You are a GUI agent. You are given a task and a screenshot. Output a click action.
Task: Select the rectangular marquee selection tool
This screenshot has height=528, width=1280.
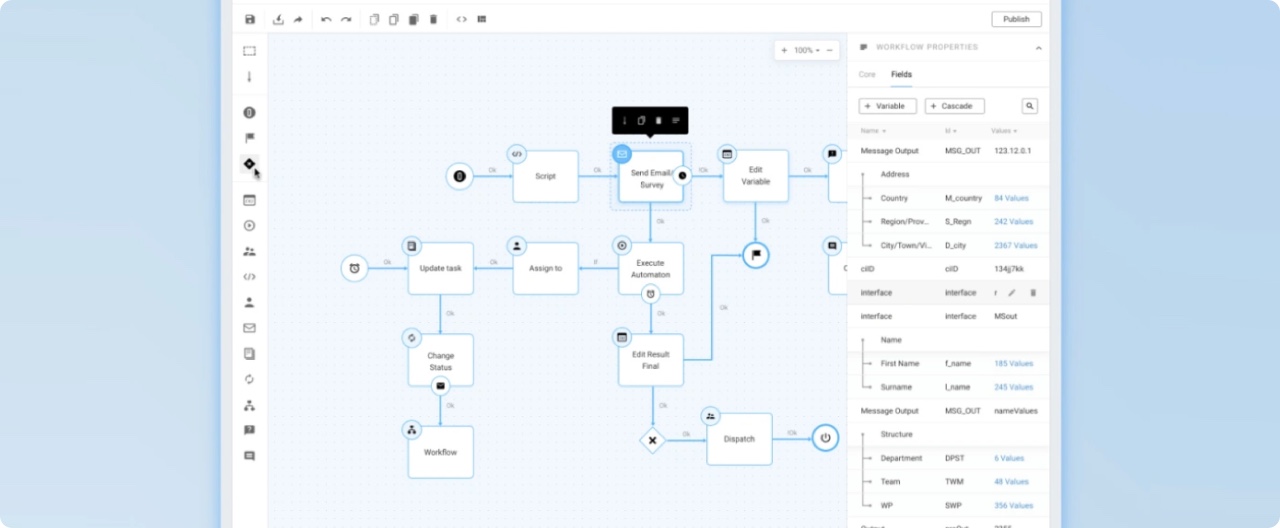pos(249,51)
